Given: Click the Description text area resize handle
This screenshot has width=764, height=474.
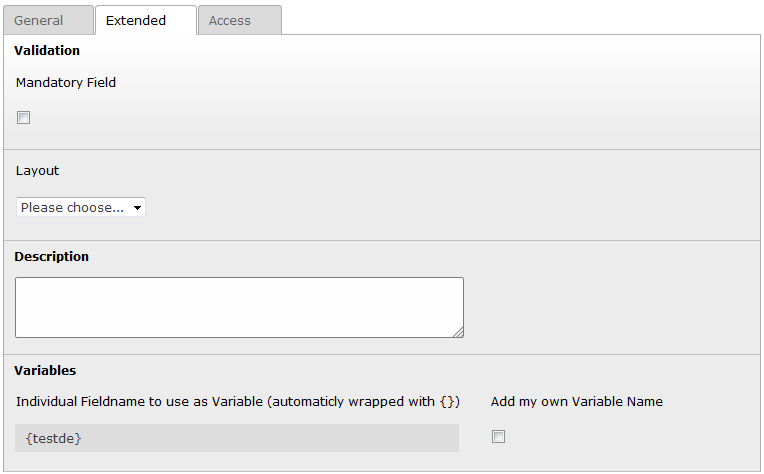Looking at the screenshot, I should tap(459, 333).
